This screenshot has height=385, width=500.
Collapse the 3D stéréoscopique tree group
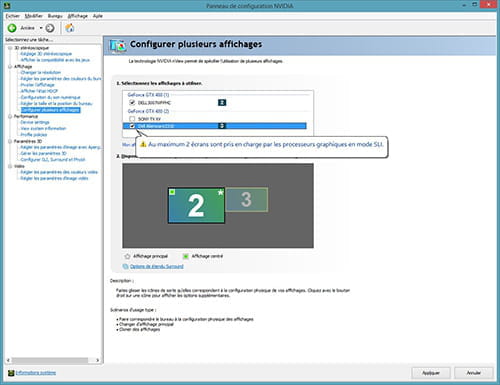pyautogui.click(x=10, y=48)
